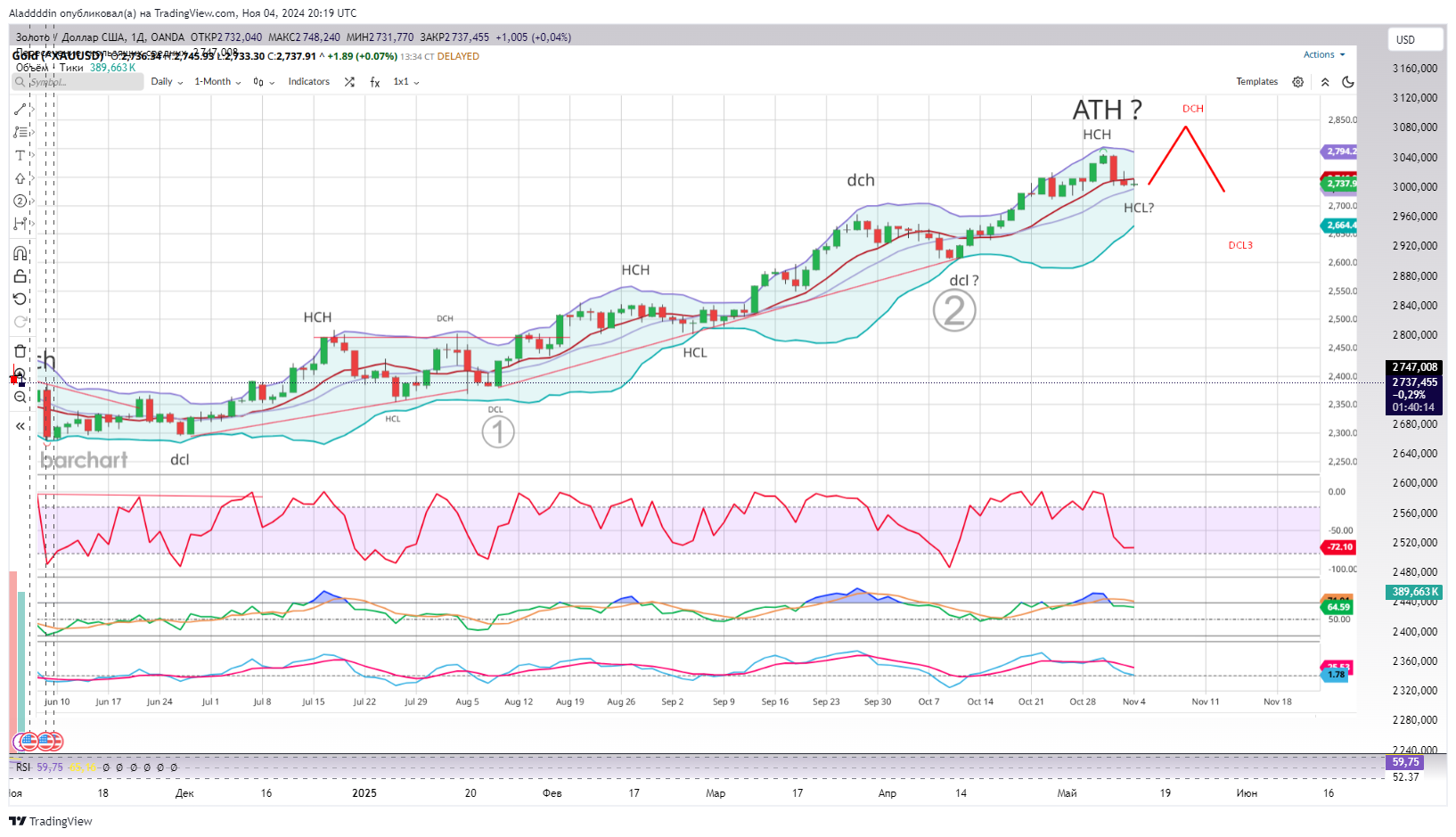Collapse the drawing toolbar with double chevron

[20, 426]
